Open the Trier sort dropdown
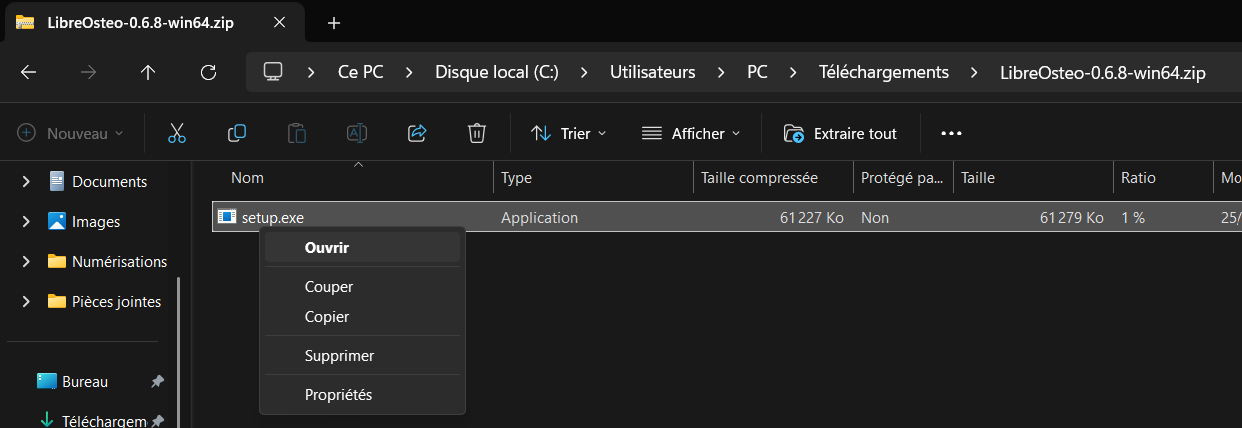Screen dimensions: 1242x428 tap(569, 133)
